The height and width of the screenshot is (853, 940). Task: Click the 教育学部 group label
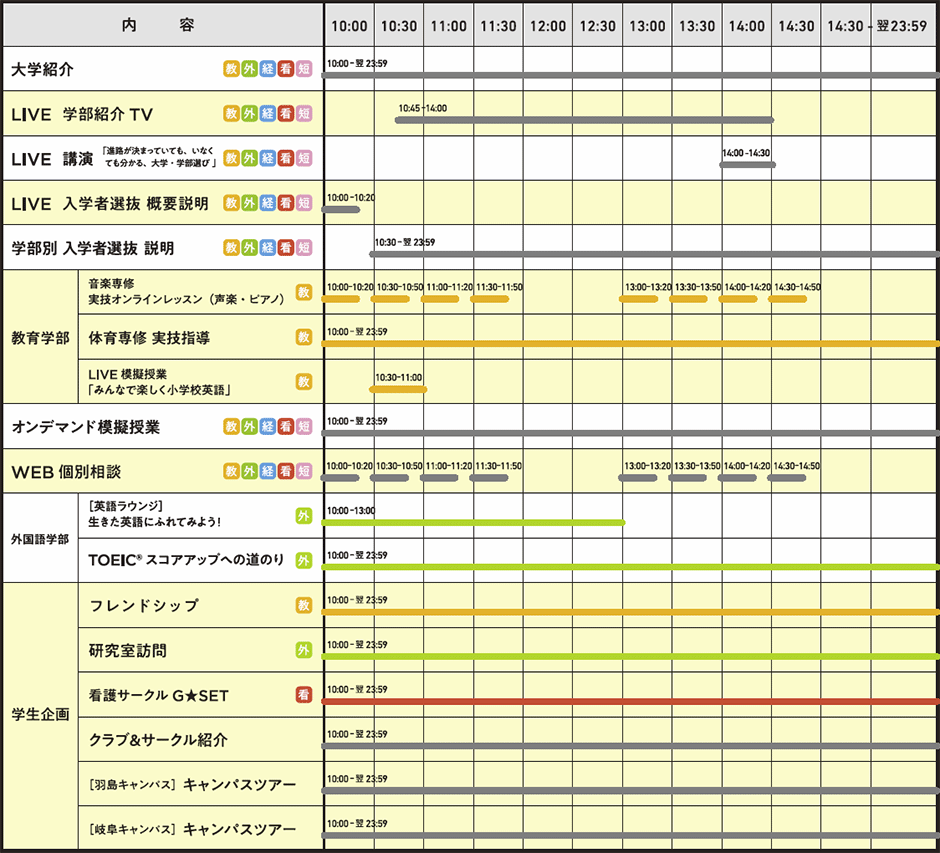41,337
